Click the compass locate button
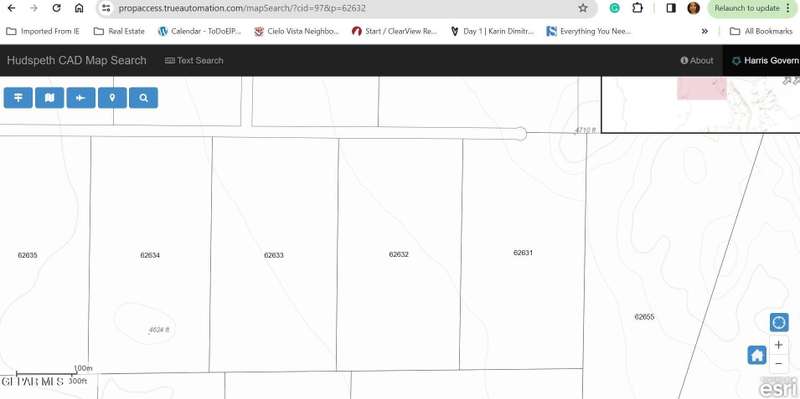The image size is (800, 399). tap(779, 322)
